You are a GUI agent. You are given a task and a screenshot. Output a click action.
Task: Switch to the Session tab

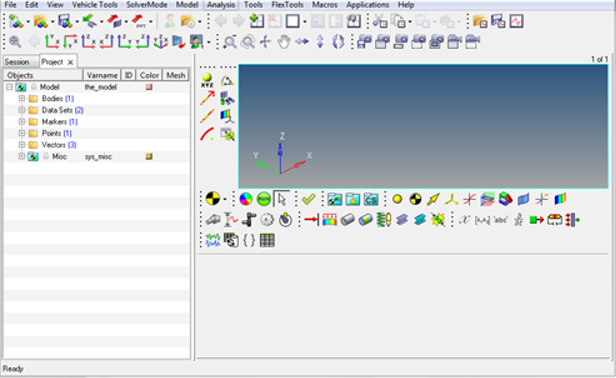17,62
